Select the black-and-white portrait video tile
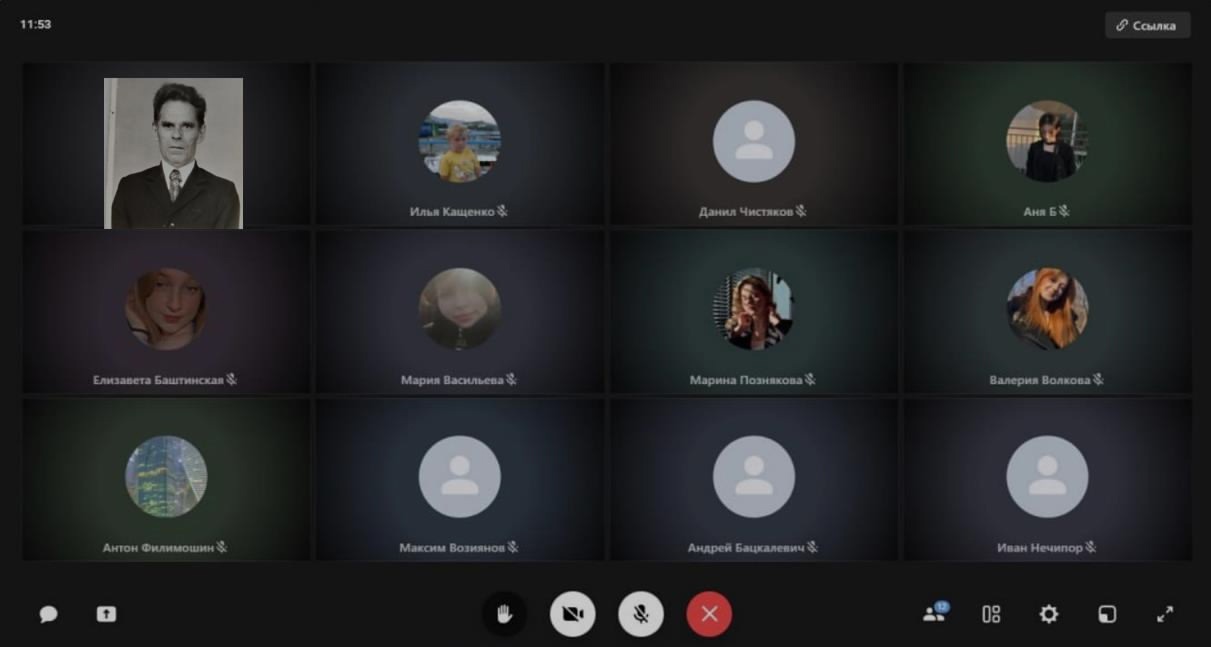Screen dimensions: 1211x647 (x=174, y=153)
